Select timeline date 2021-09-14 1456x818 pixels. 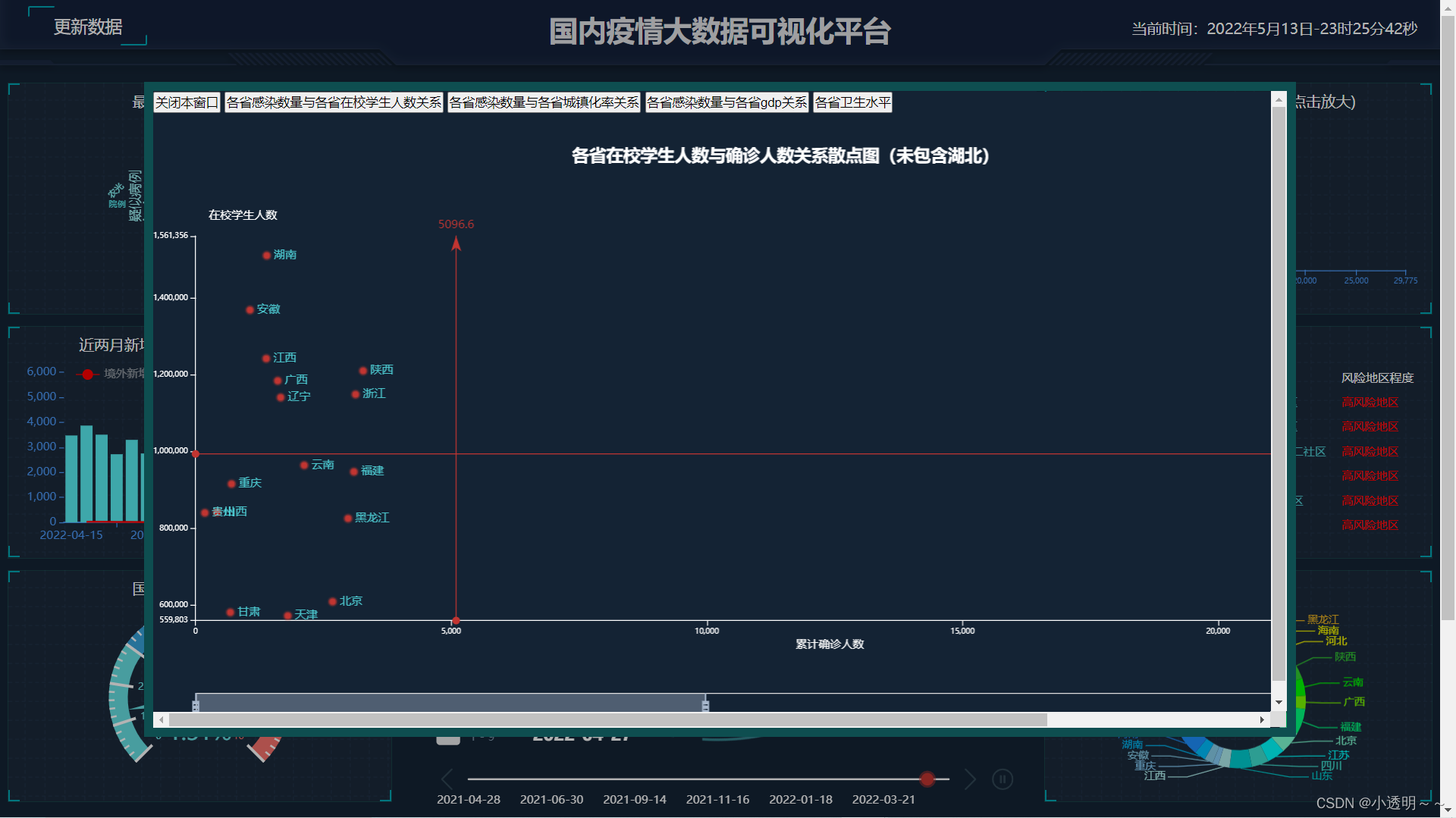click(x=635, y=800)
